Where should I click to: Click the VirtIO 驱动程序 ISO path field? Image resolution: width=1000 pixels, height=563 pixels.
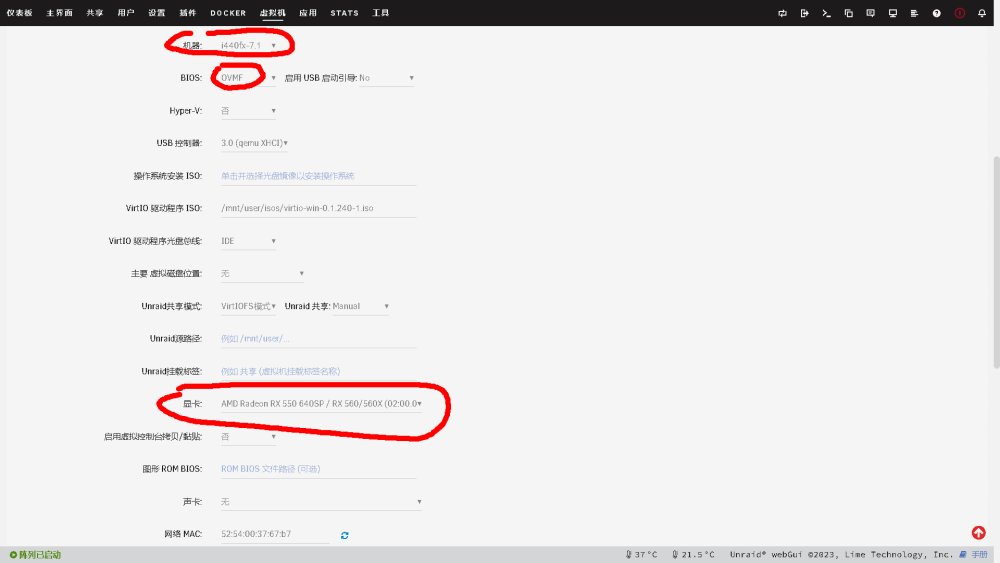318,208
